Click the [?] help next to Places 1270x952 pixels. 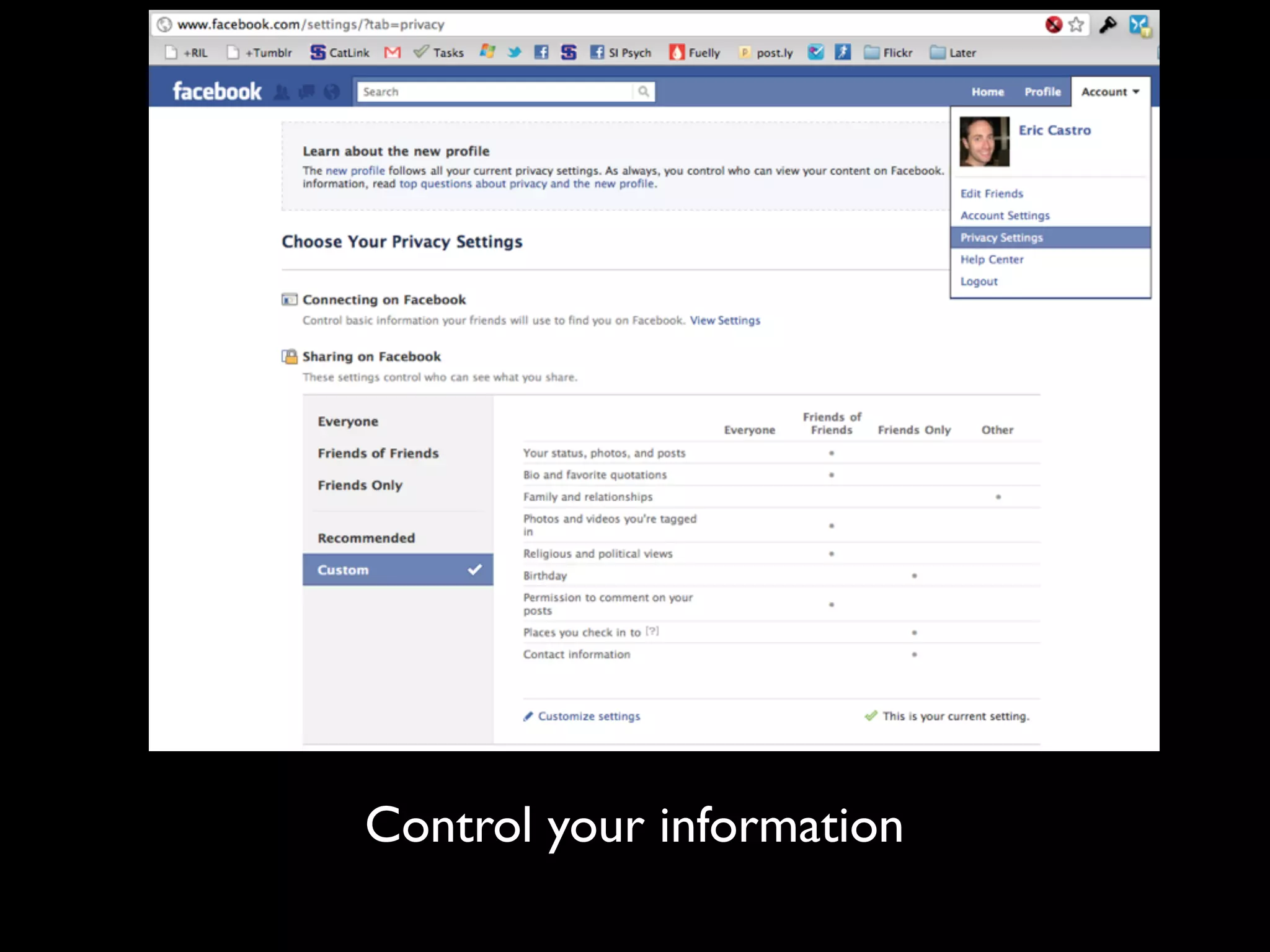(x=652, y=631)
